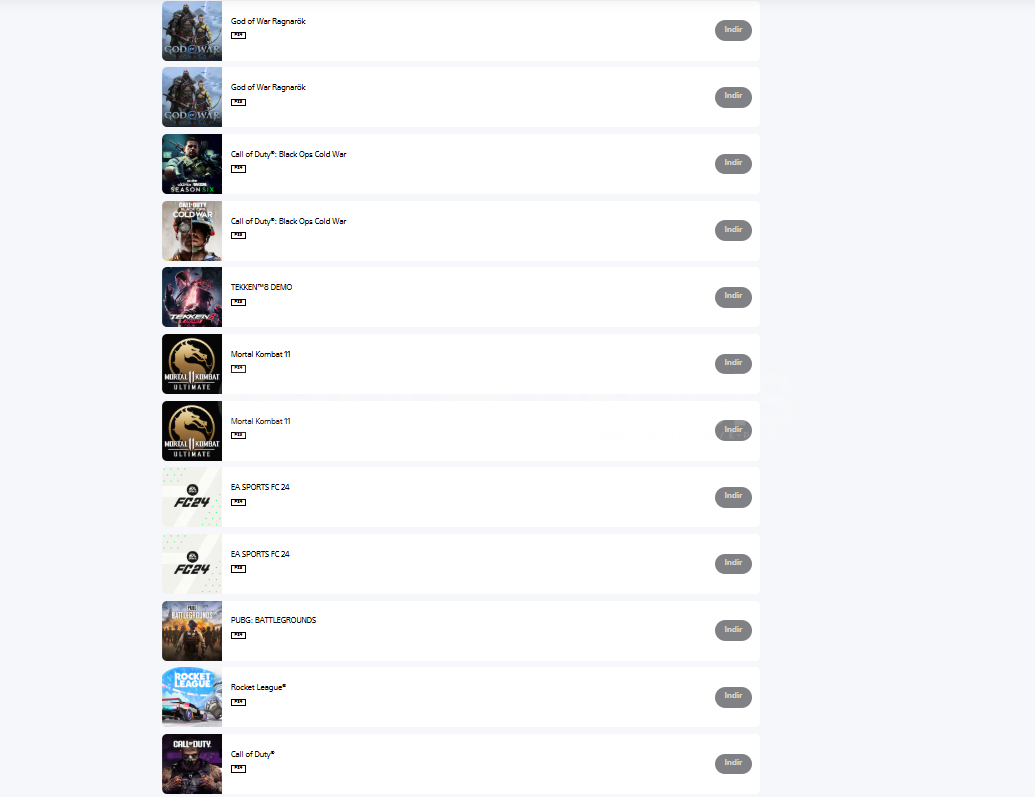
Task: Click İndir for PUBG: BATTLEGROUNDS
Action: tap(733, 630)
